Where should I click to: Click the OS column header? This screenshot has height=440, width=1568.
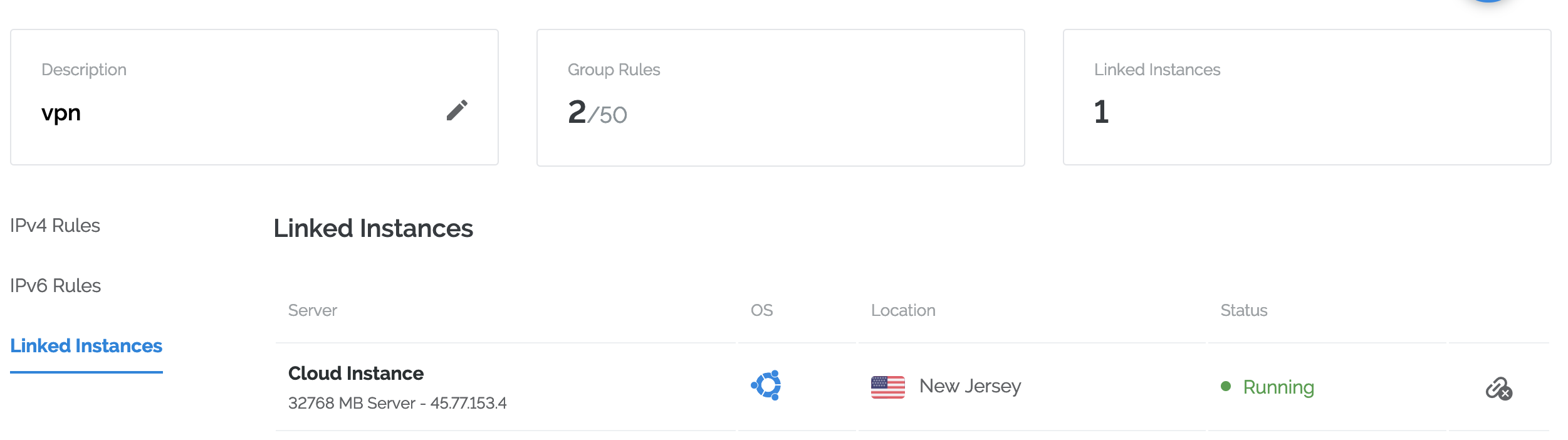(x=762, y=310)
